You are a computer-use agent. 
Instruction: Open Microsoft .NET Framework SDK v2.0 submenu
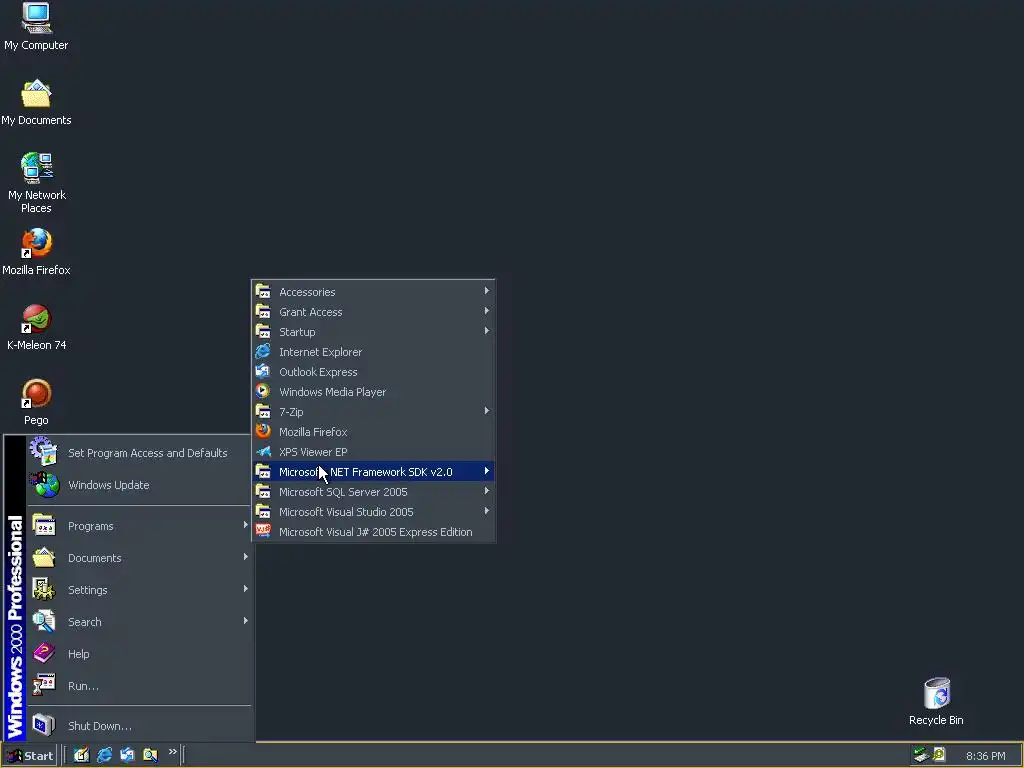[x=374, y=472]
